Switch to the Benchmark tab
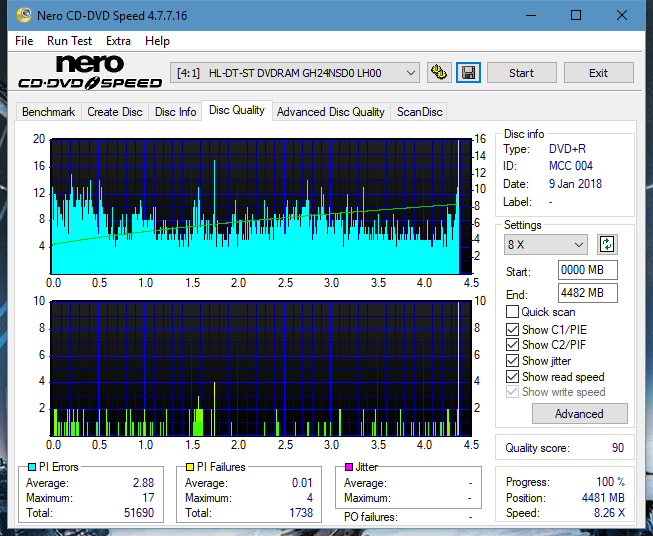The image size is (653, 536). click(48, 112)
